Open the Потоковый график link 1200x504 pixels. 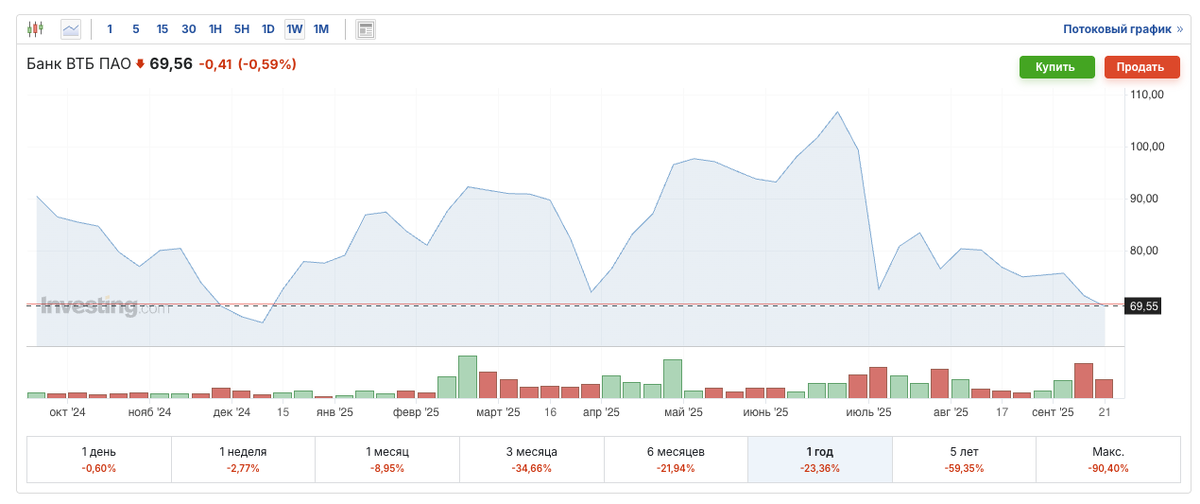(x=1122, y=30)
